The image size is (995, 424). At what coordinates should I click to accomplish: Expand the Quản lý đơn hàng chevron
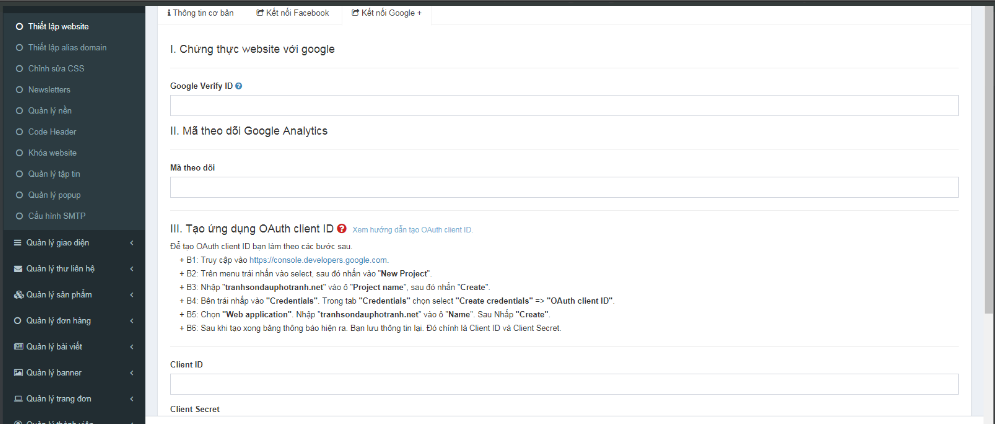[131, 321]
